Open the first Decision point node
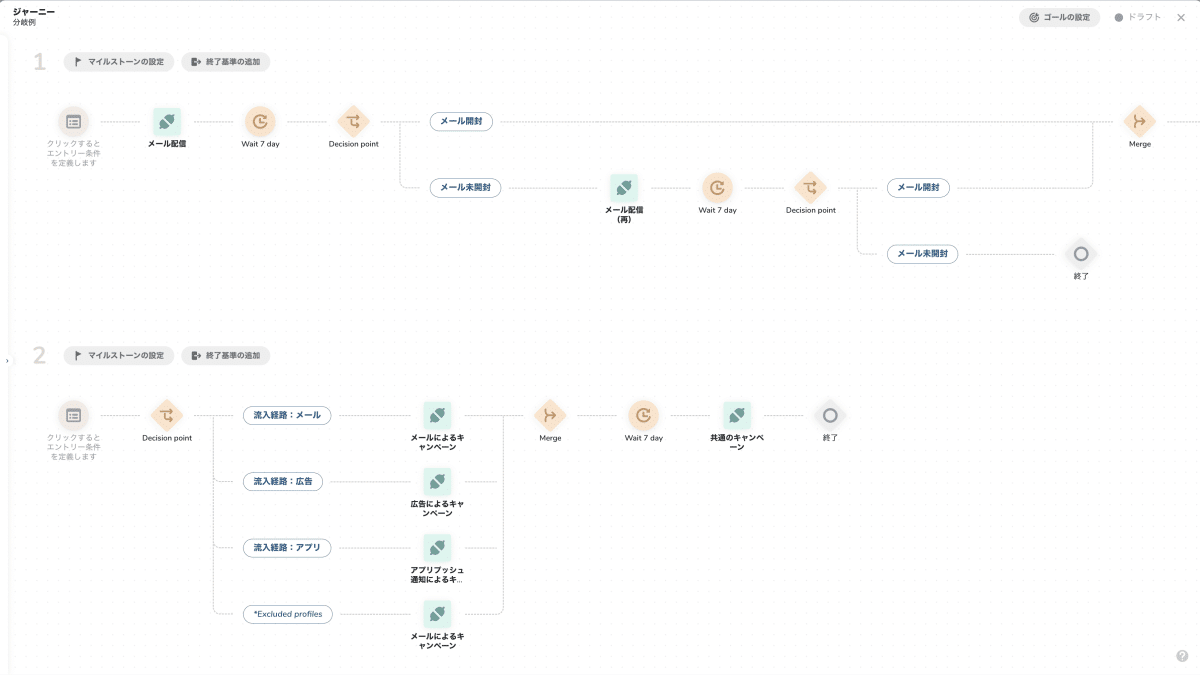This screenshot has width=1200, height=675. 353,121
